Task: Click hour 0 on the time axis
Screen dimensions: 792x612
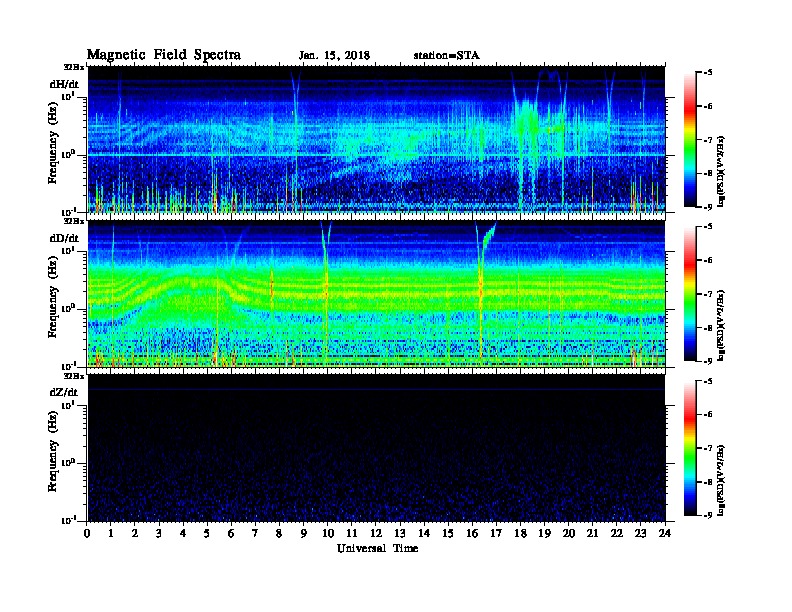Action: click(87, 533)
